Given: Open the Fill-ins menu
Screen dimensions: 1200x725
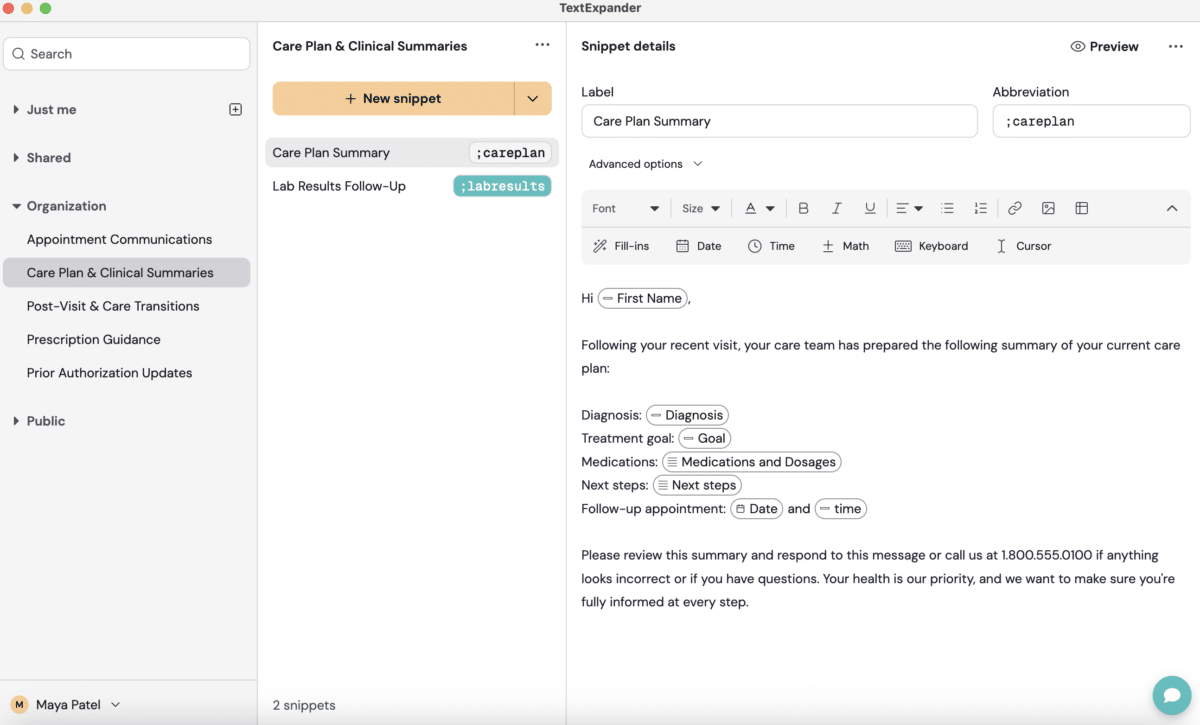Looking at the screenshot, I should [x=621, y=246].
